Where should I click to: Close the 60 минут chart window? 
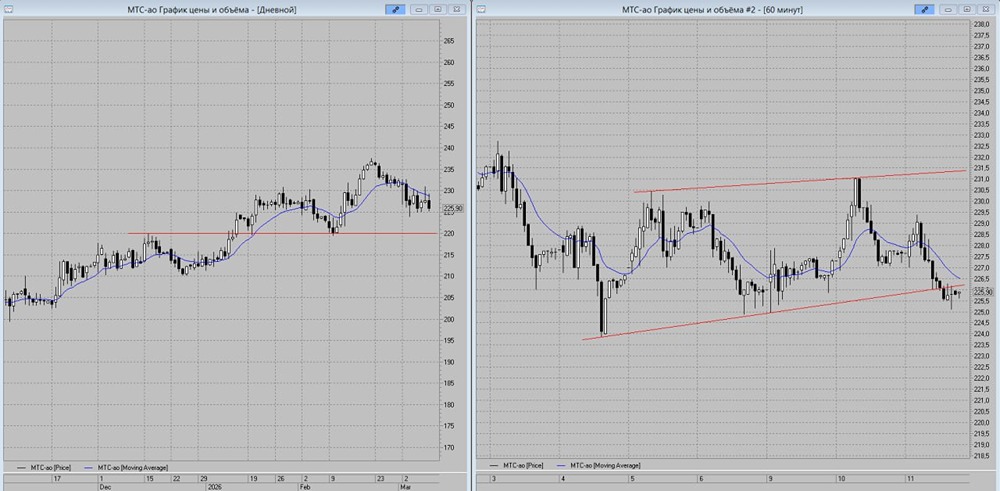pyautogui.click(x=985, y=10)
